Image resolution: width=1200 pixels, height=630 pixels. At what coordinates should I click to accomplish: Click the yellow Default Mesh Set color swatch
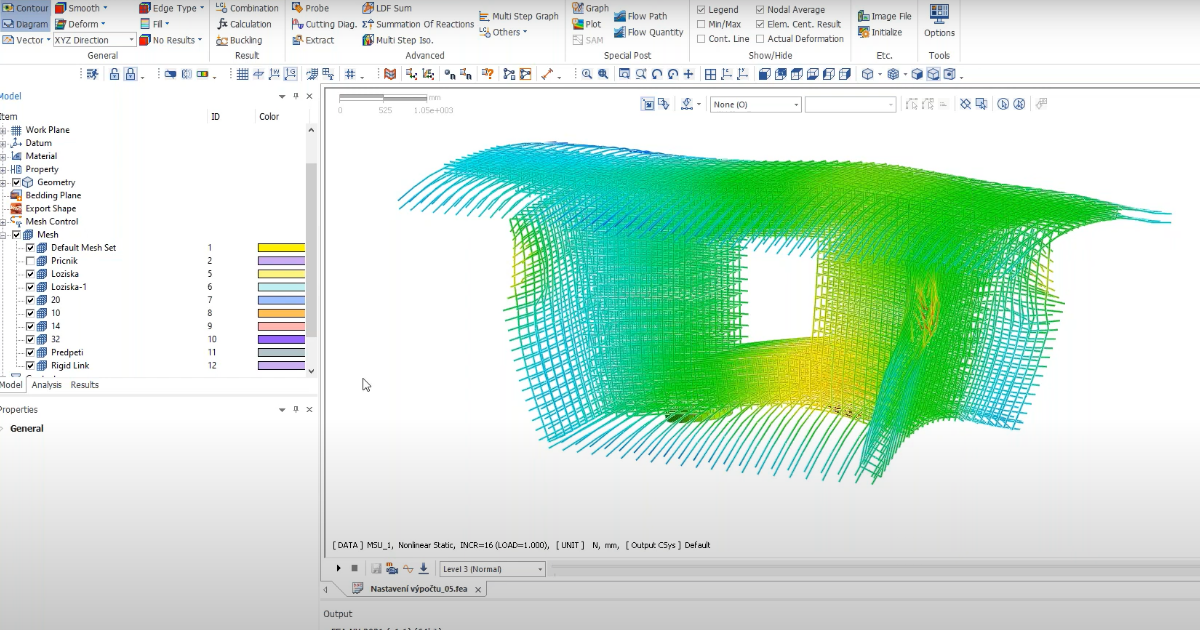click(281, 248)
